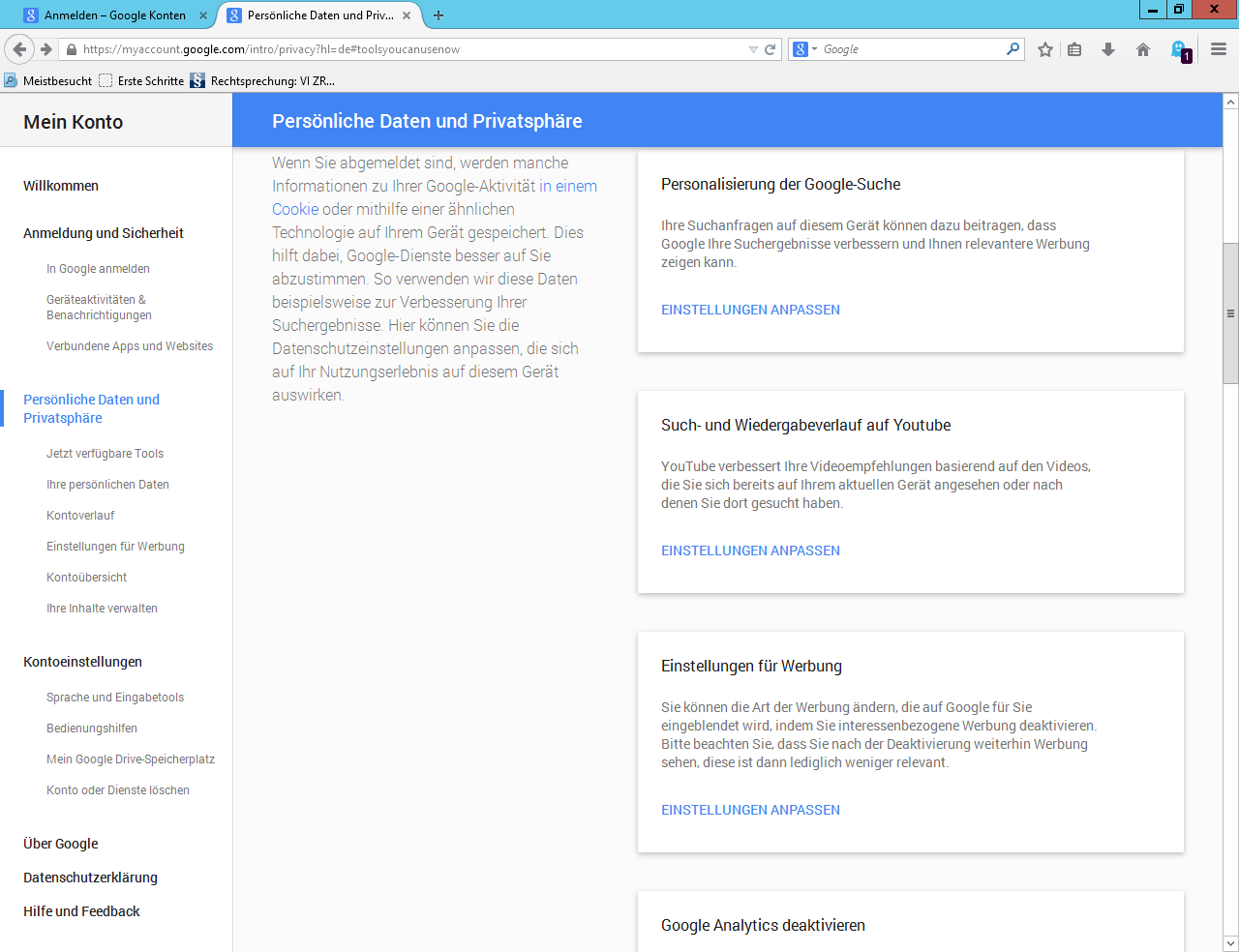Screen dimensions: 1239x952
Task: Jump to Jetzt verfügbare Tools
Action: pyautogui.click(x=105, y=454)
